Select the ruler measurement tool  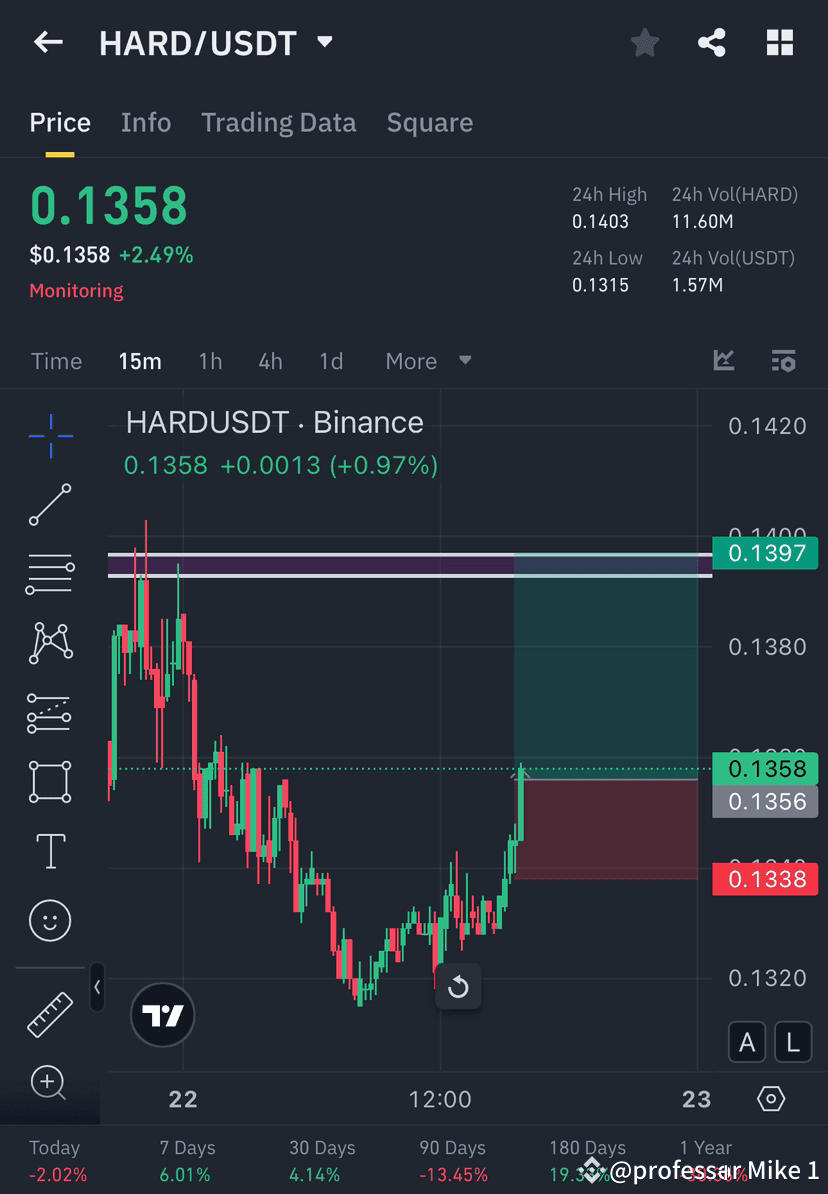pos(50,1013)
